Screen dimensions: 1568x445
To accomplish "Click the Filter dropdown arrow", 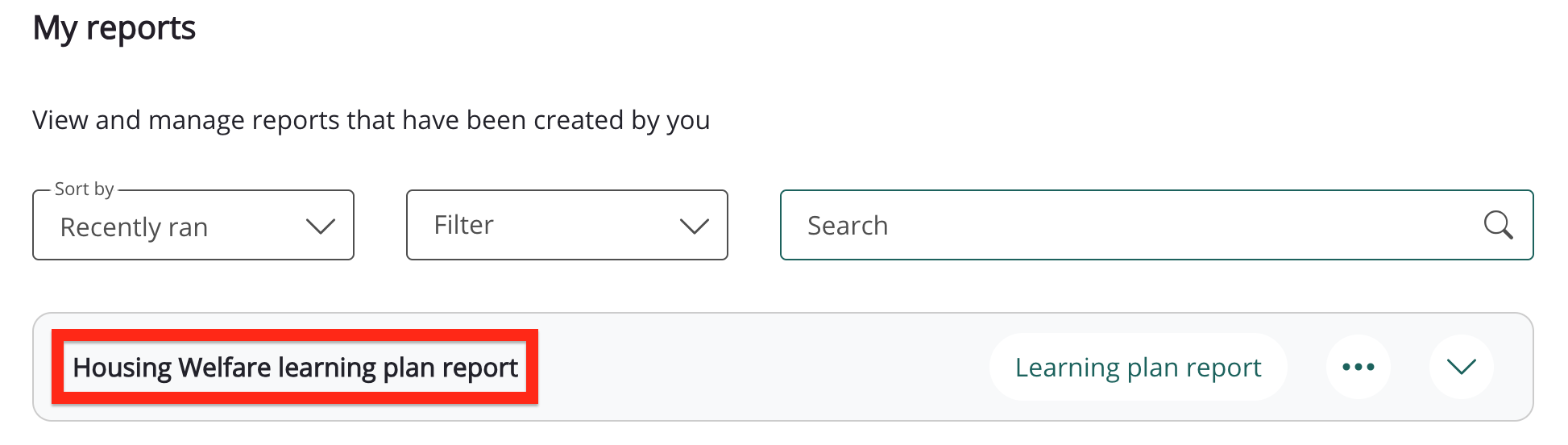I will [x=694, y=227].
